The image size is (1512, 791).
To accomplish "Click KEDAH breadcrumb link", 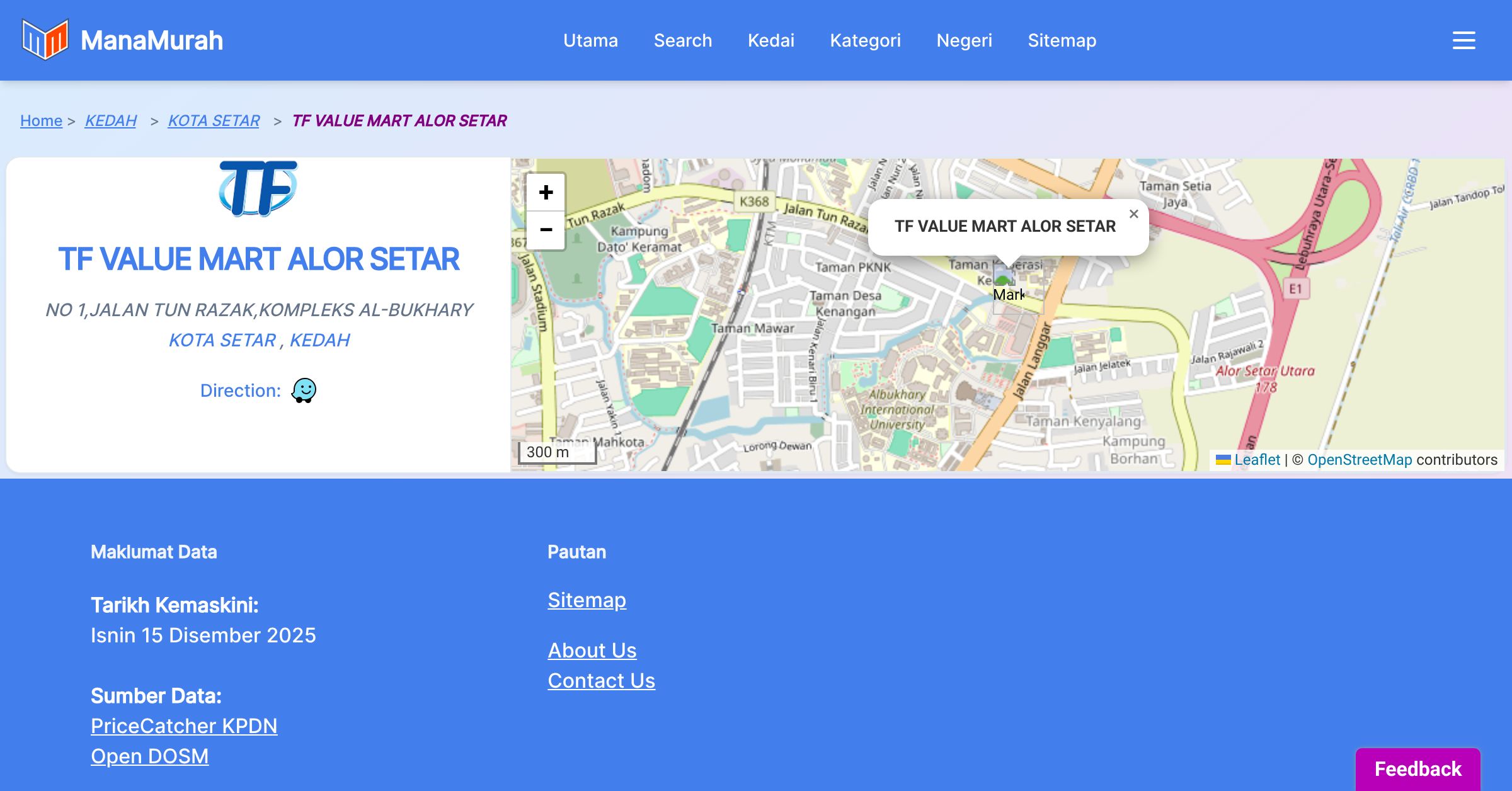I will coord(110,120).
